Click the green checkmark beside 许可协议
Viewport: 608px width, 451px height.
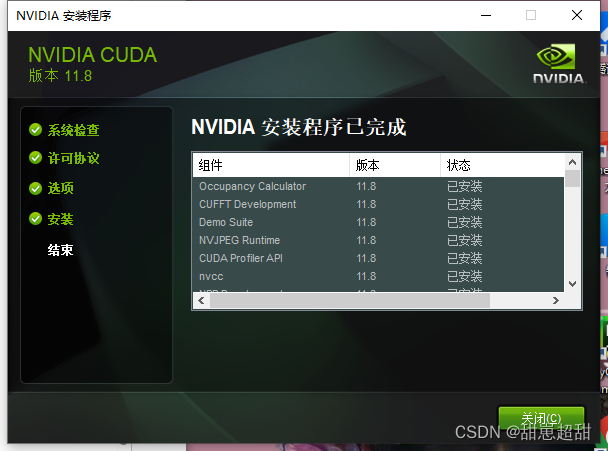point(35,158)
